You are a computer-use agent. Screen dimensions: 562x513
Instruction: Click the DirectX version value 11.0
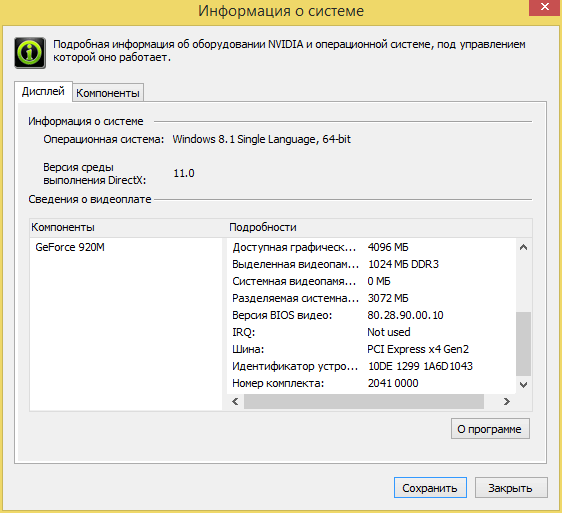[184, 174]
